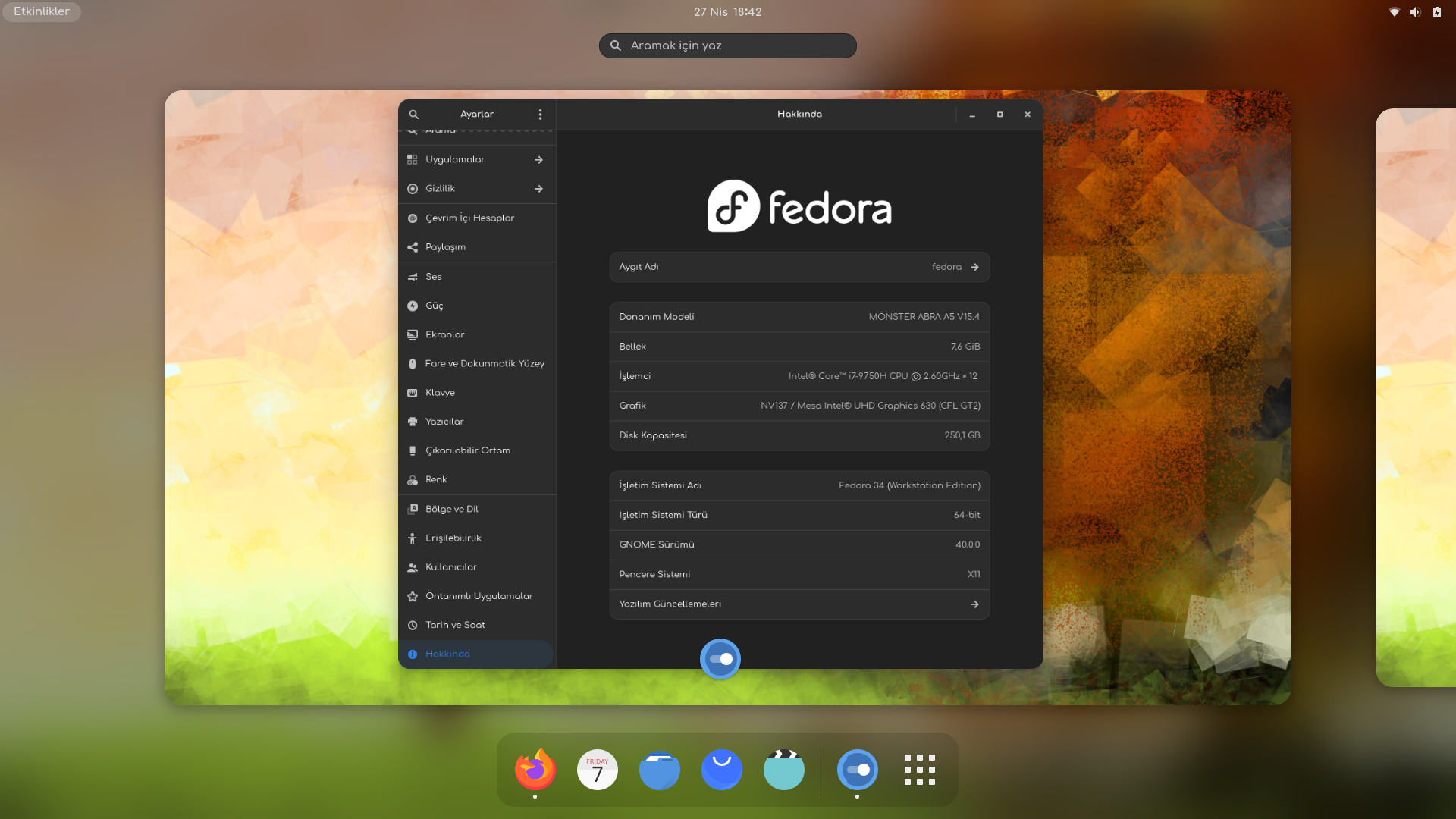The image size is (1456, 819).
Task: Click the Ses sound icon
Action: [x=413, y=277]
